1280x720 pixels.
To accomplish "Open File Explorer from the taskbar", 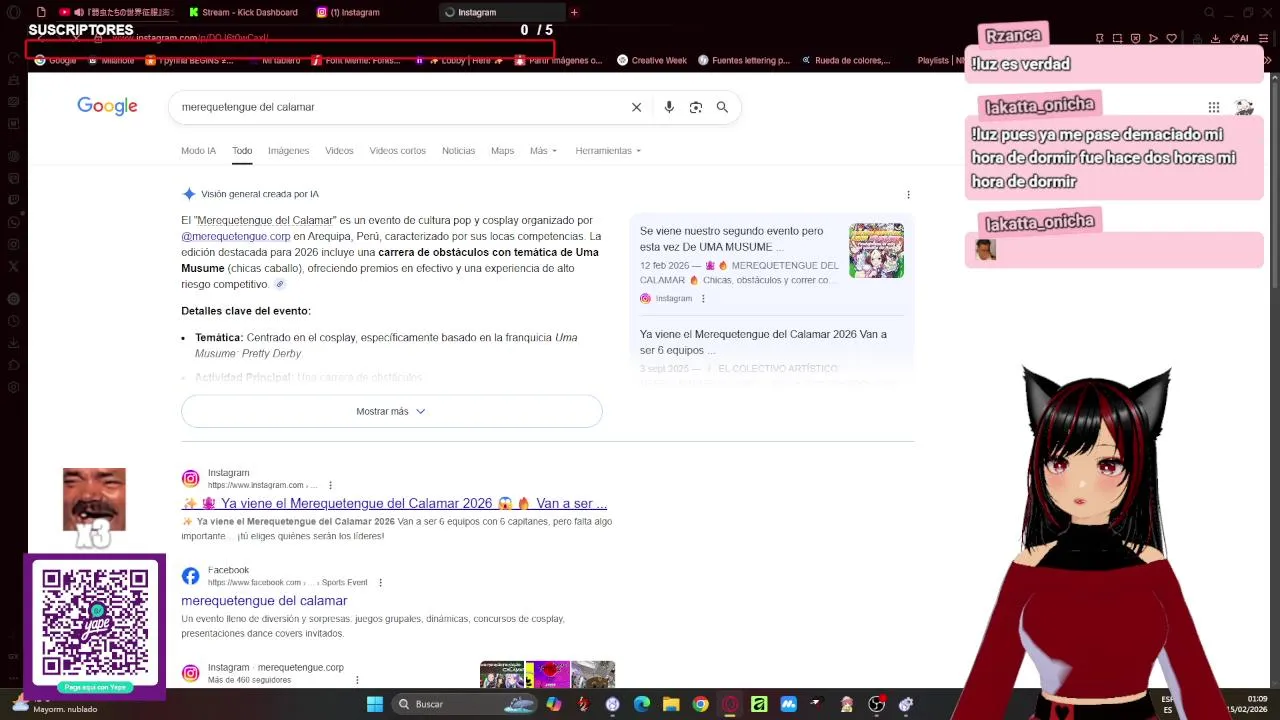I will (x=671, y=704).
